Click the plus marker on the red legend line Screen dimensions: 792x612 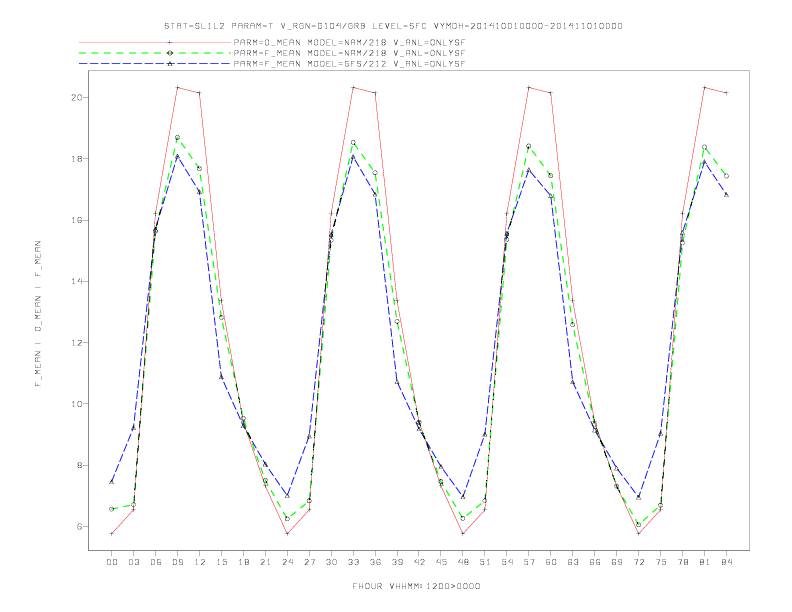pyautogui.click(x=170, y=42)
